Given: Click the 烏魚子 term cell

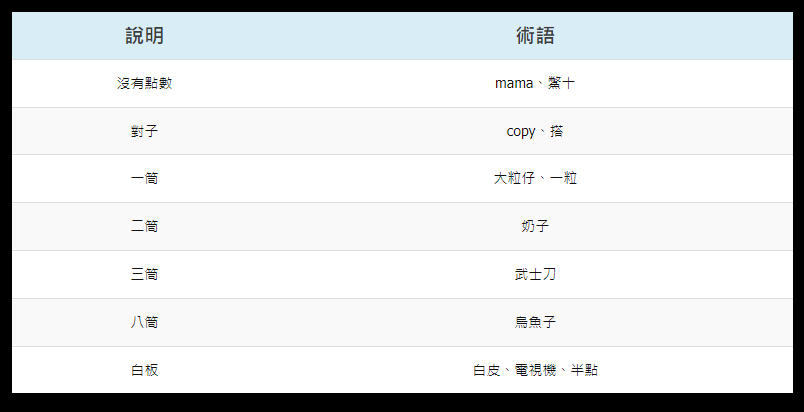Looking at the screenshot, I should tap(535, 322).
